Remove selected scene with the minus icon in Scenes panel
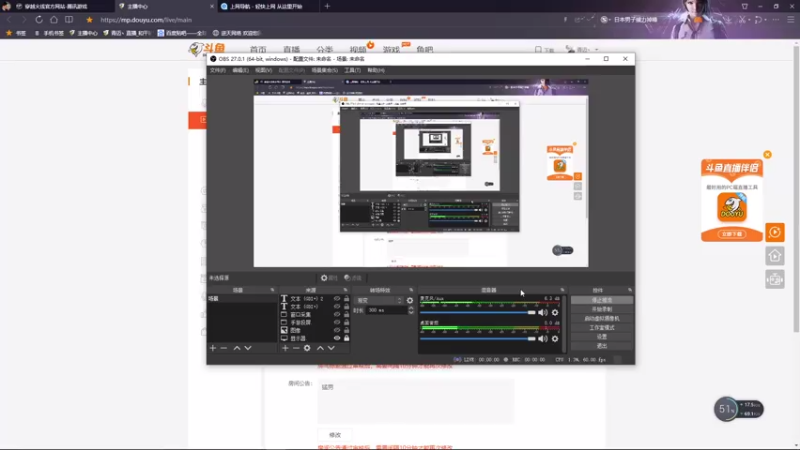 pyautogui.click(x=223, y=348)
